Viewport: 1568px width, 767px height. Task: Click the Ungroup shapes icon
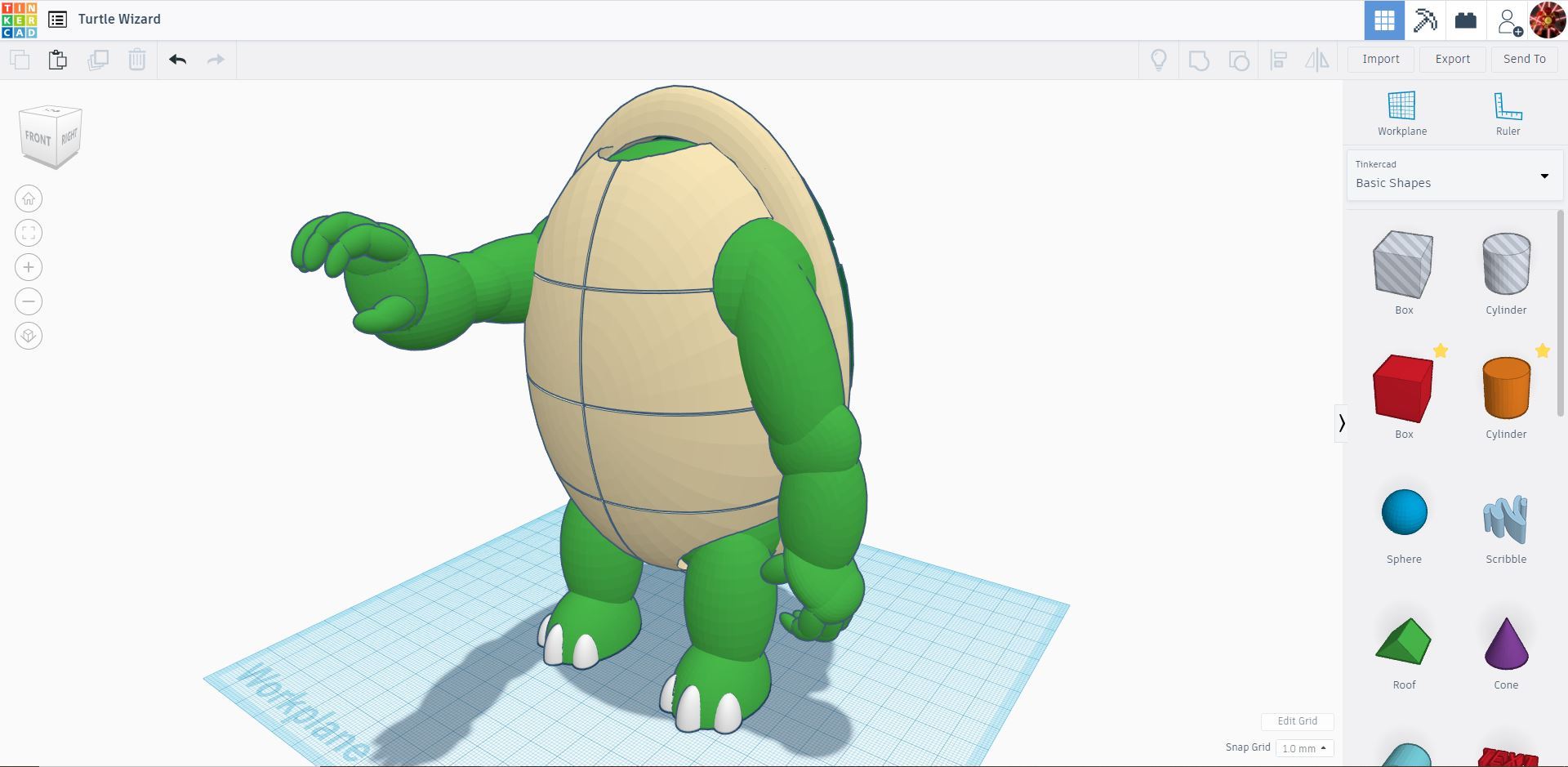1239,60
